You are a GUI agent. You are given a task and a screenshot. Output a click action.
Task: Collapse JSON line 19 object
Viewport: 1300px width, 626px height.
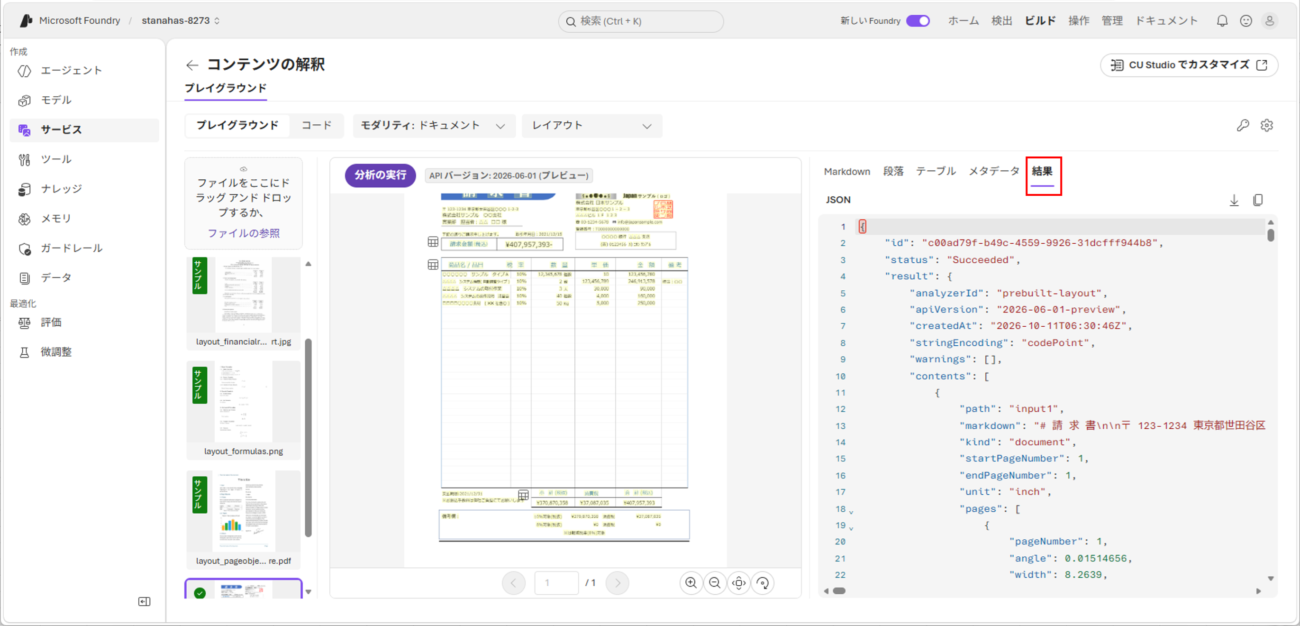[x=851, y=528]
